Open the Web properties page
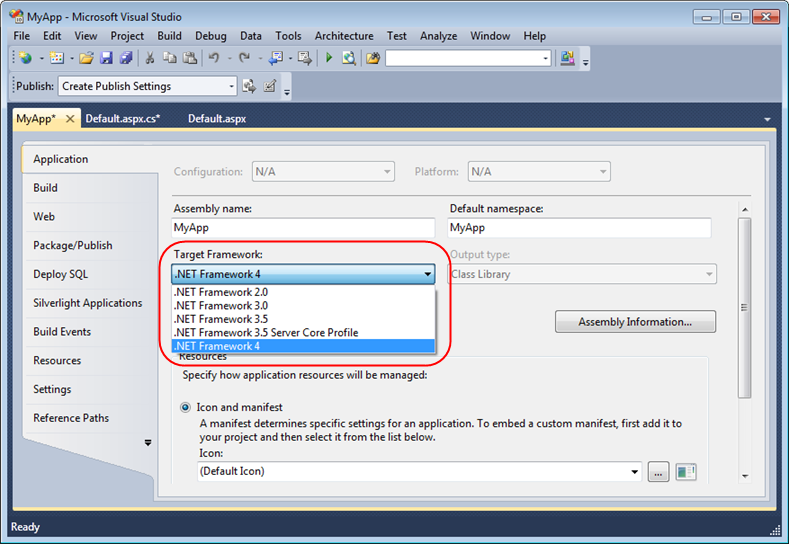The width and height of the screenshot is (789, 544). pos(44,216)
